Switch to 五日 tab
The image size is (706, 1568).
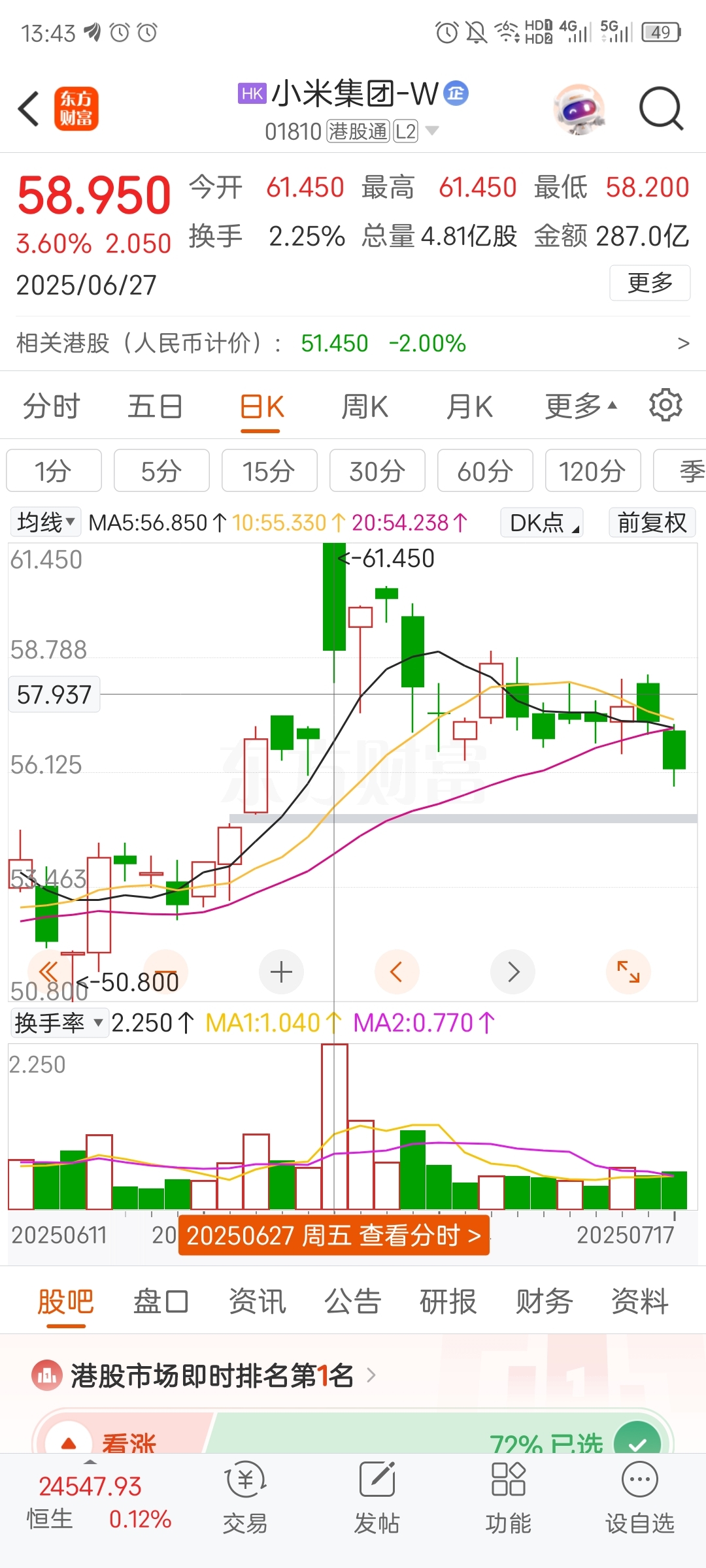pyautogui.click(x=155, y=406)
